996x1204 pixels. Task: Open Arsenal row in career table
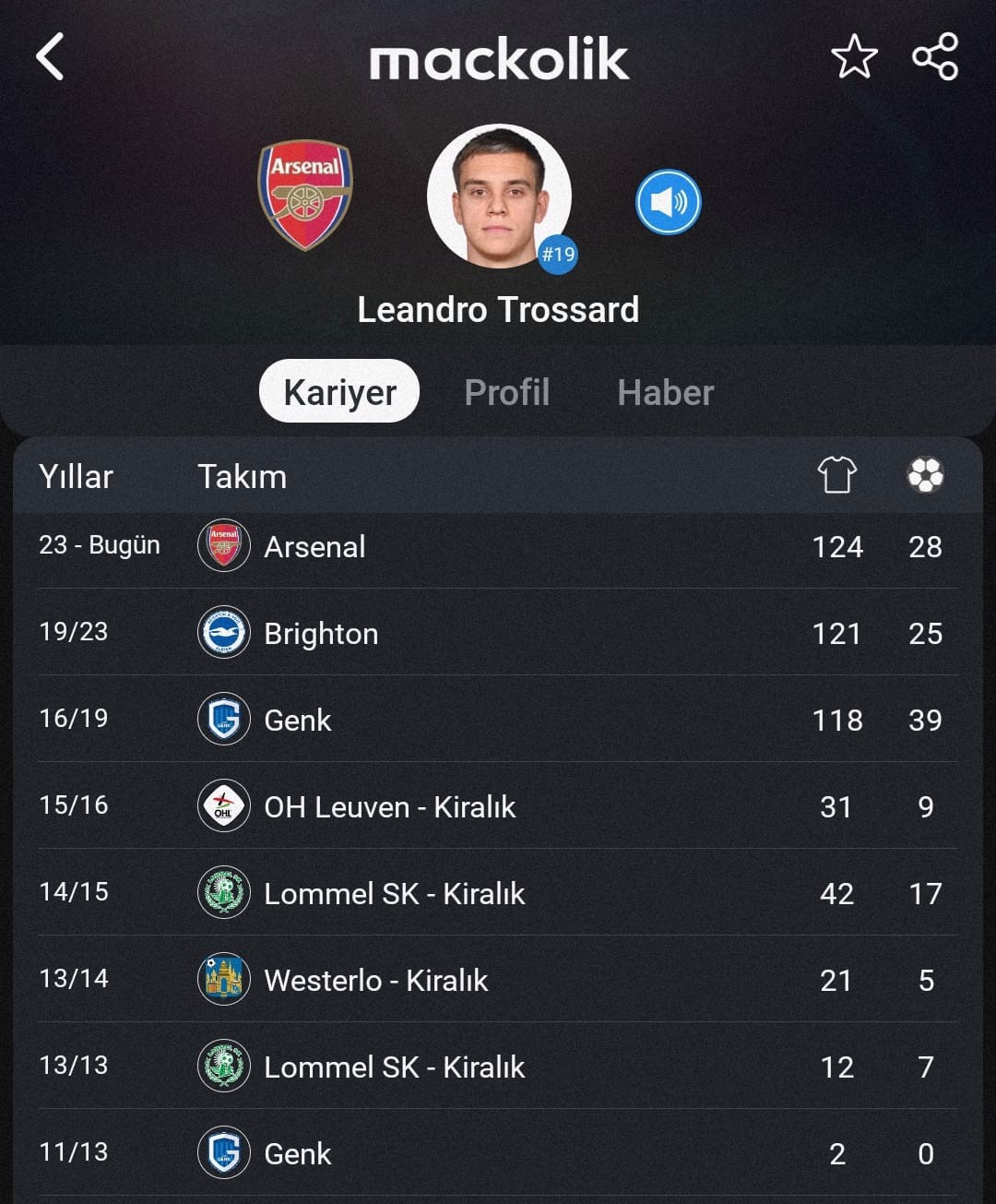(498, 546)
